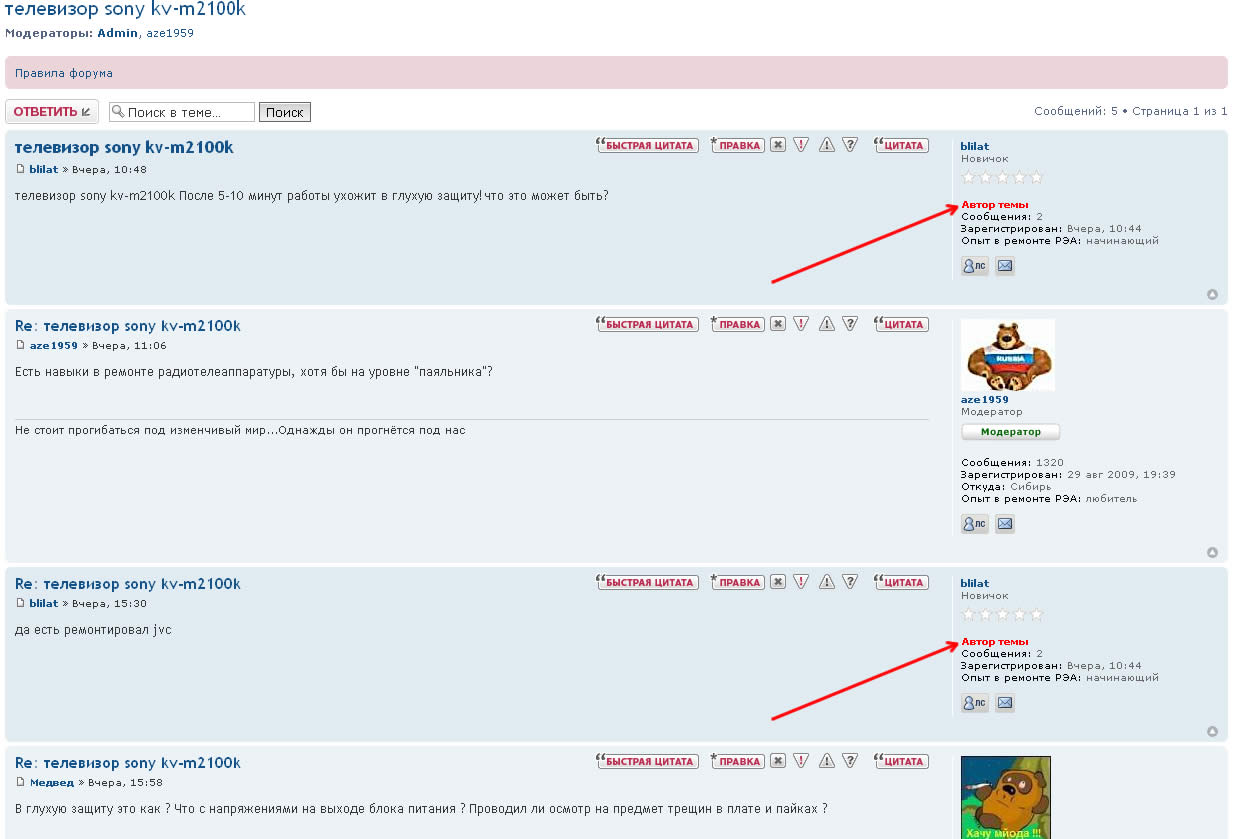Viewport: 1237px width, 839px height.
Task: Click warn user triangle icon in aze1959's post
Action: pyautogui.click(x=826, y=324)
